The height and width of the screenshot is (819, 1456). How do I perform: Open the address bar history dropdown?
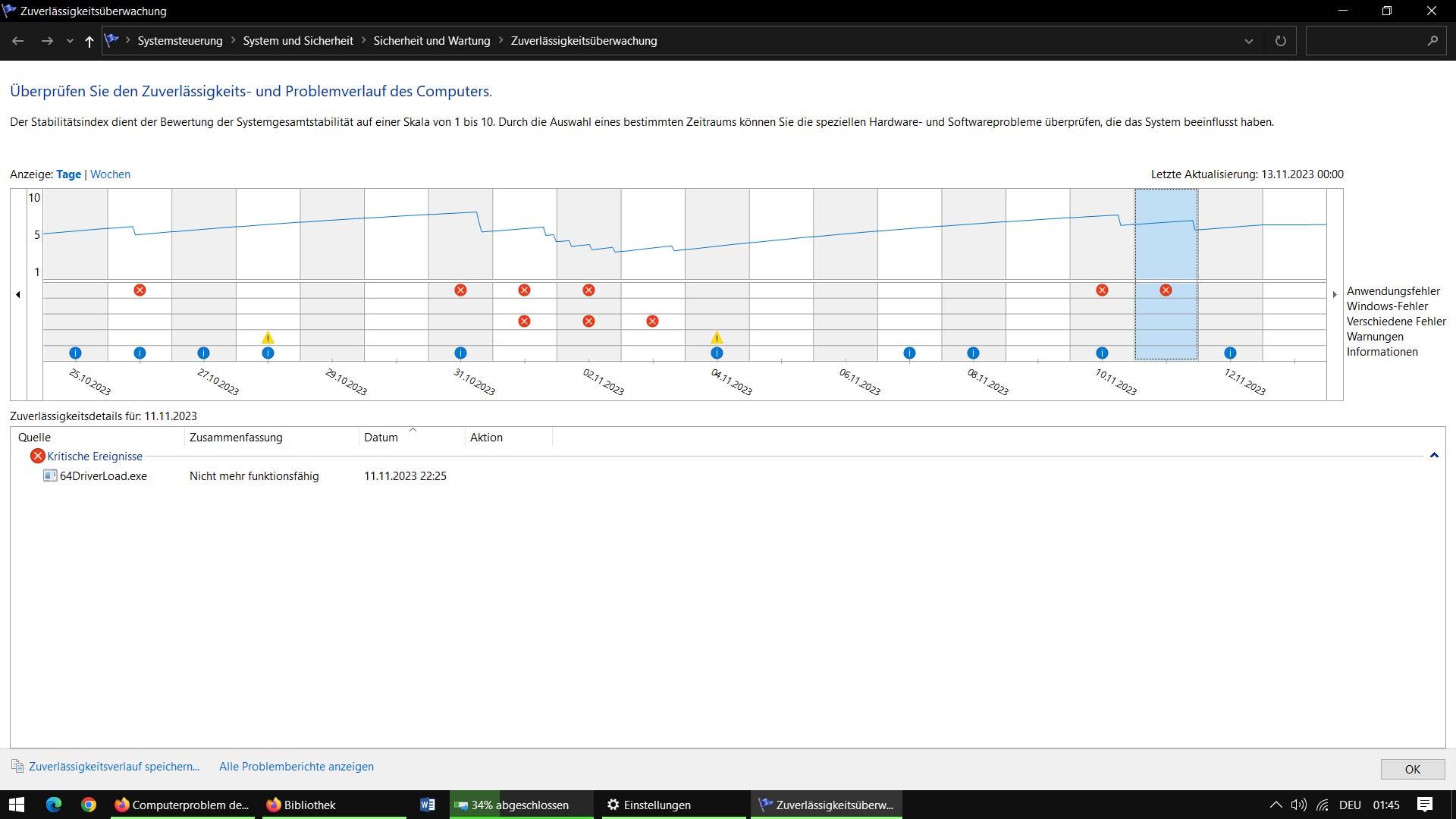point(1249,41)
